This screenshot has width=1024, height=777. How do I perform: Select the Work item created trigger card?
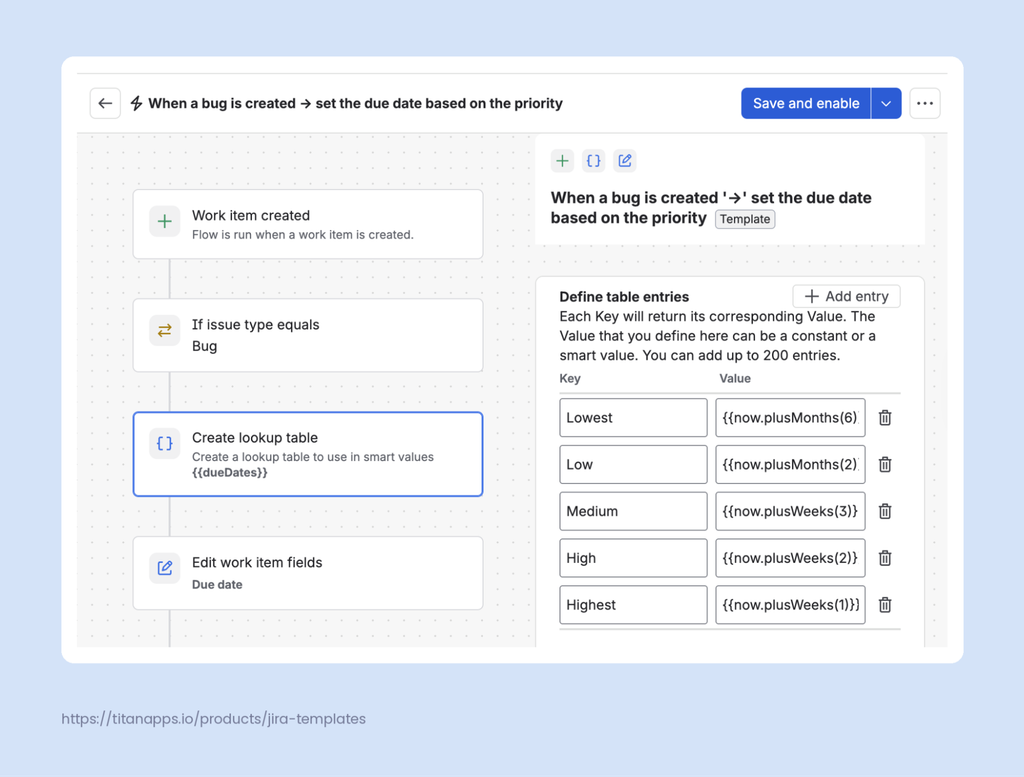(308, 225)
